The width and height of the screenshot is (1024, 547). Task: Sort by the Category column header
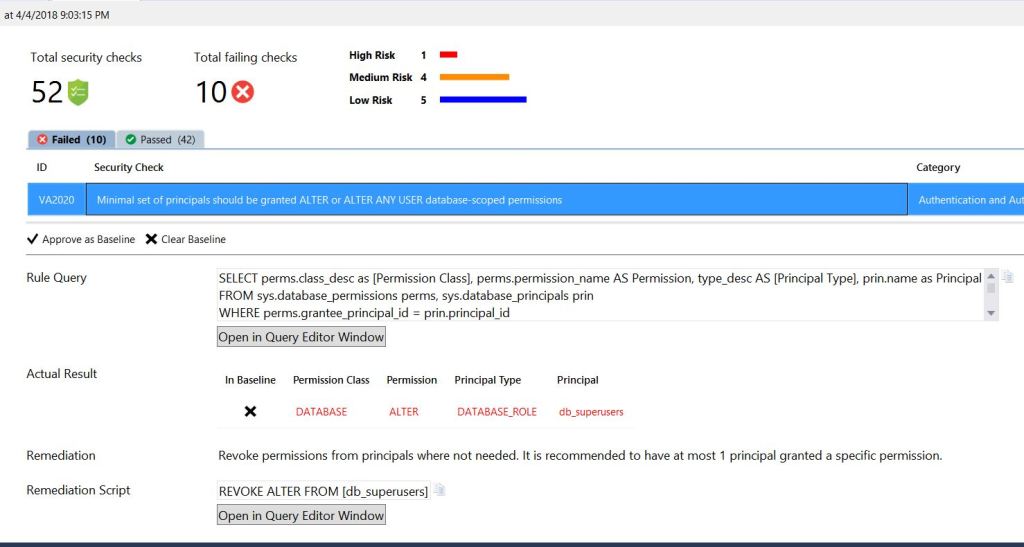937,167
